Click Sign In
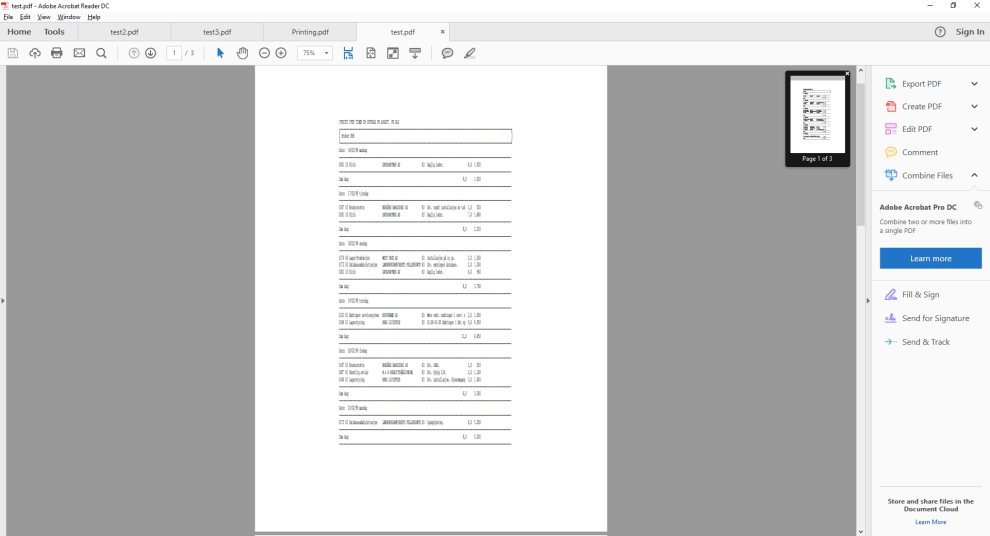Image resolution: width=990 pixels, height=536 pixels. 970,32
